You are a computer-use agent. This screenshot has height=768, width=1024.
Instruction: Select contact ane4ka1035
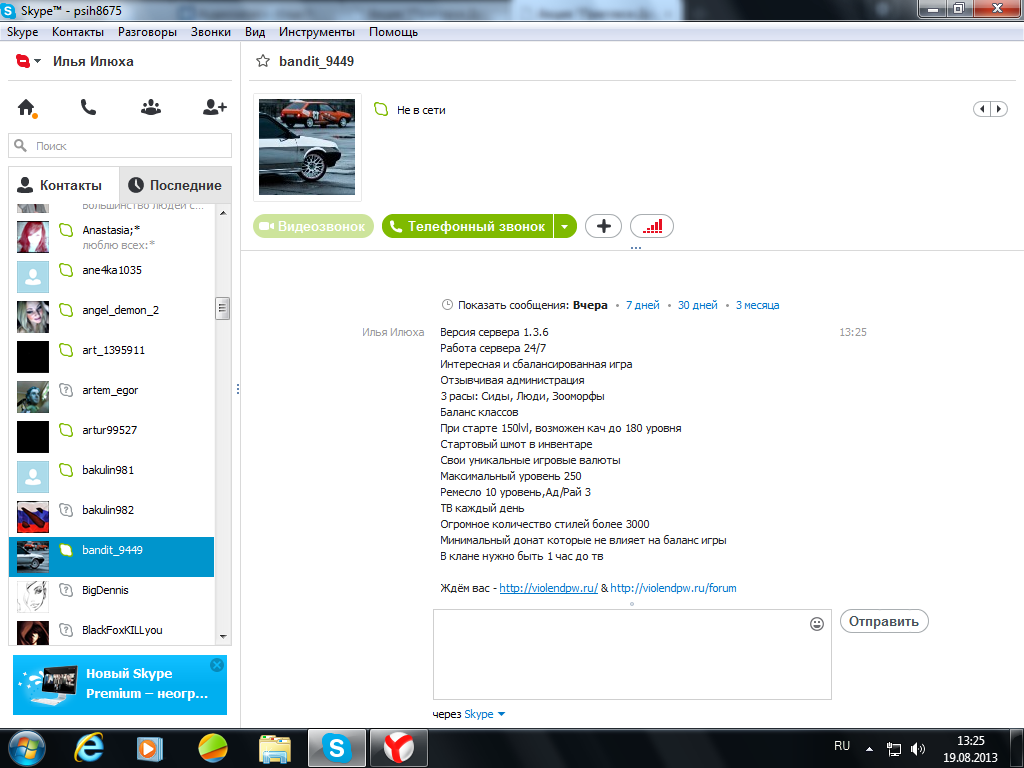[x=112, y=276]
